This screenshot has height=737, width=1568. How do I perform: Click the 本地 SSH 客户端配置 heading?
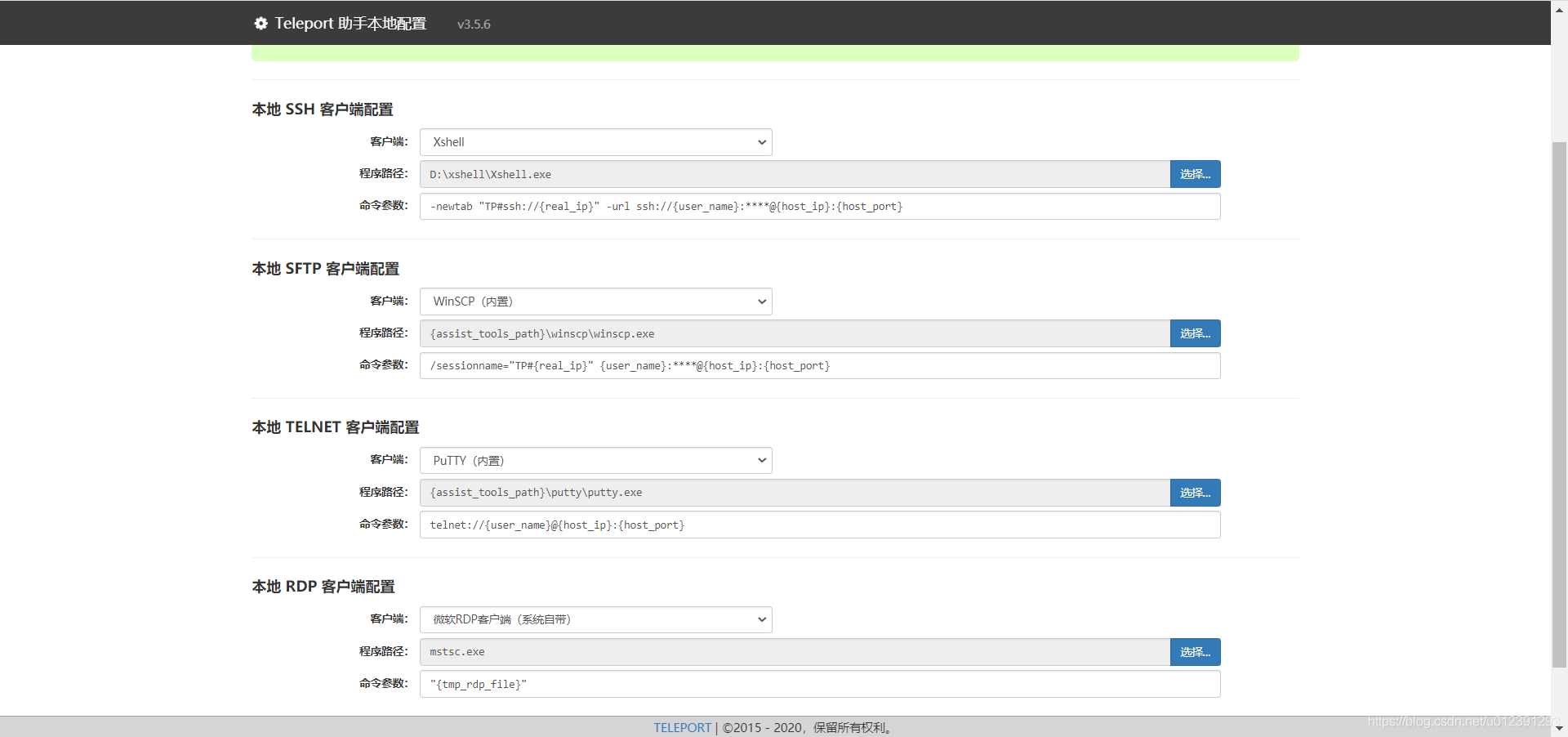(323, 109)
